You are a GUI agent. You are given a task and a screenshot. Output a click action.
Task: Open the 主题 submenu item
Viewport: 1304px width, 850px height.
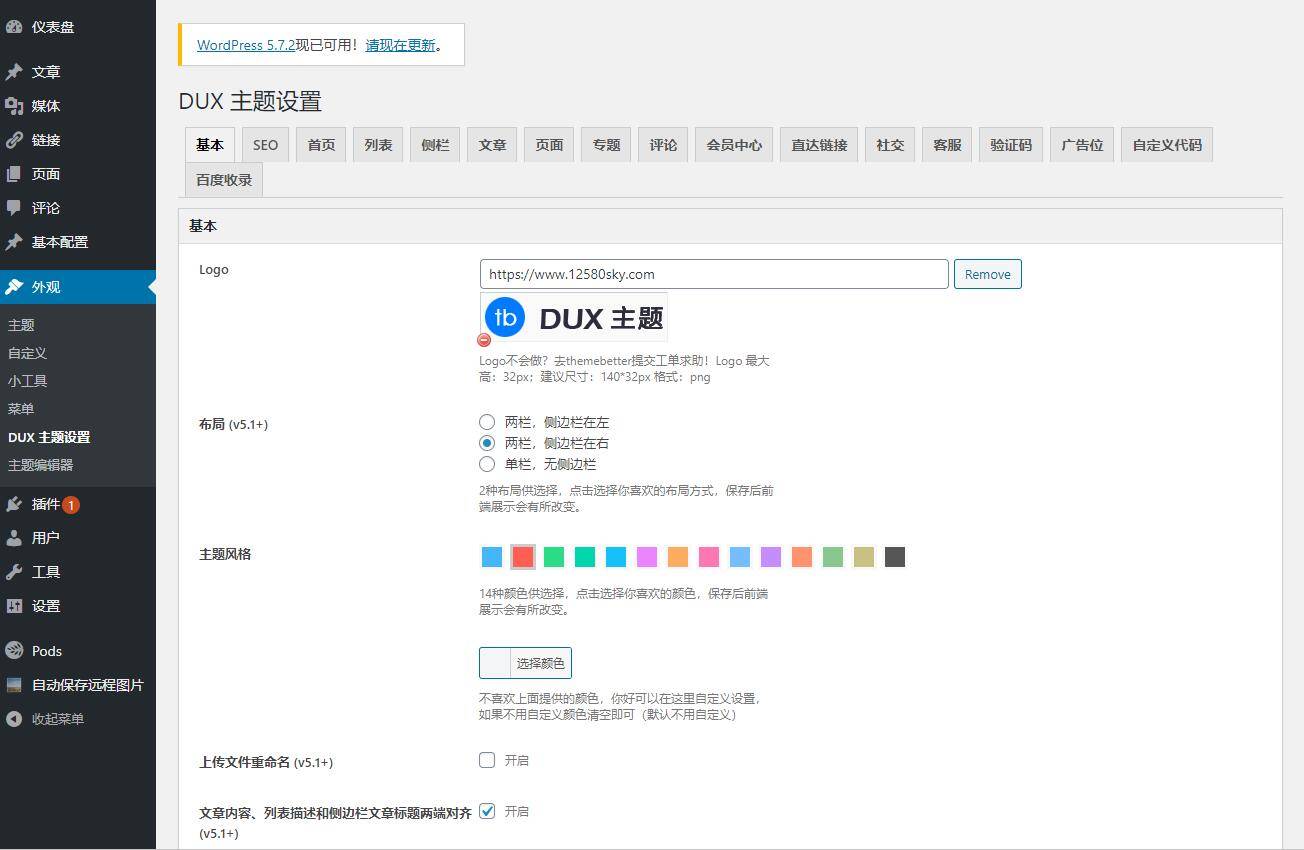21,325
